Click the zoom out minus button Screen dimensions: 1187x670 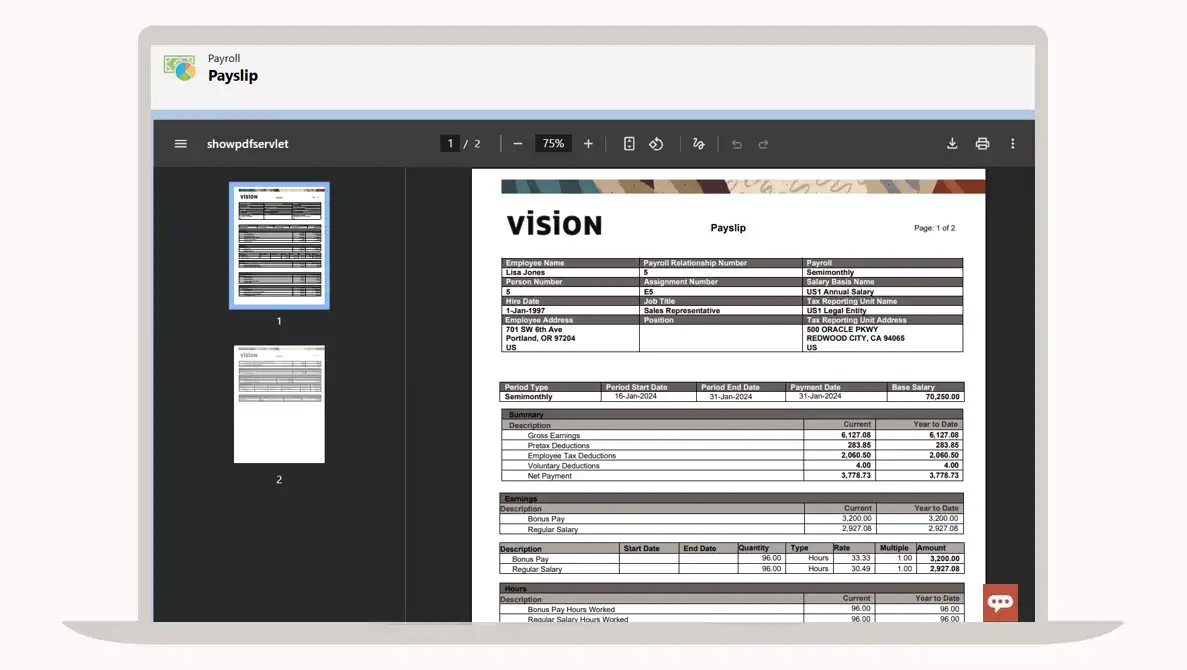point(518,144)
